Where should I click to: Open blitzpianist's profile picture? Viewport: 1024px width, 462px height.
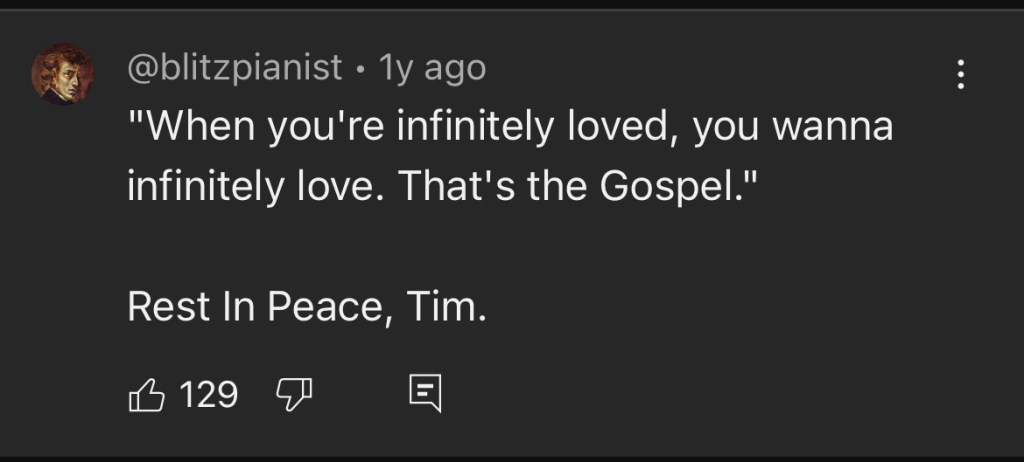coord(63,75)
